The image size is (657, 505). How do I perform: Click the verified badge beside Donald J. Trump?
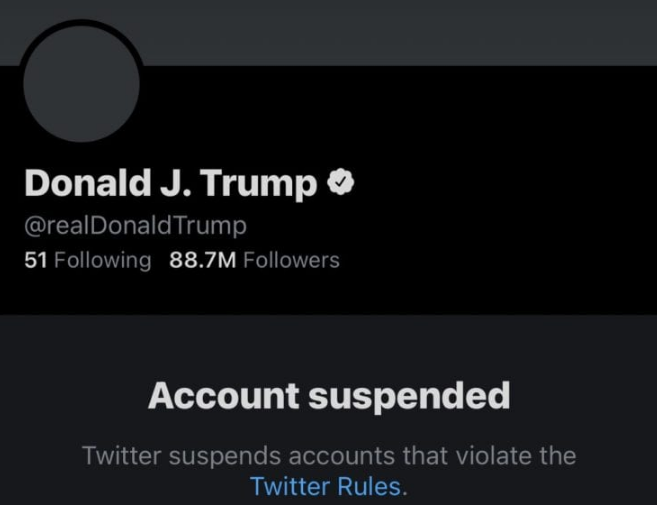[340, 181]
